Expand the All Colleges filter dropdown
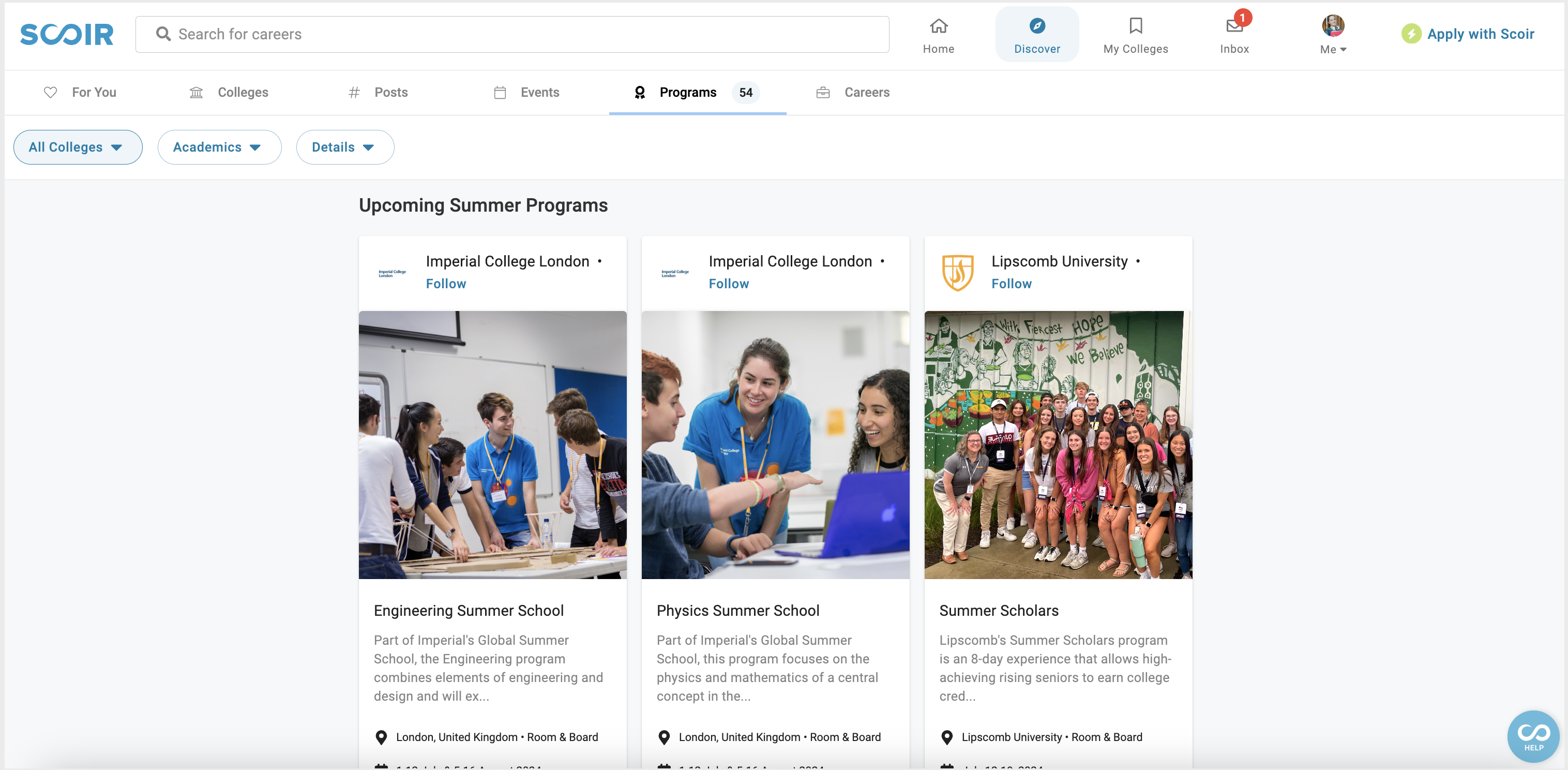Screen dimensions: 1568x770 click(78, 147)
